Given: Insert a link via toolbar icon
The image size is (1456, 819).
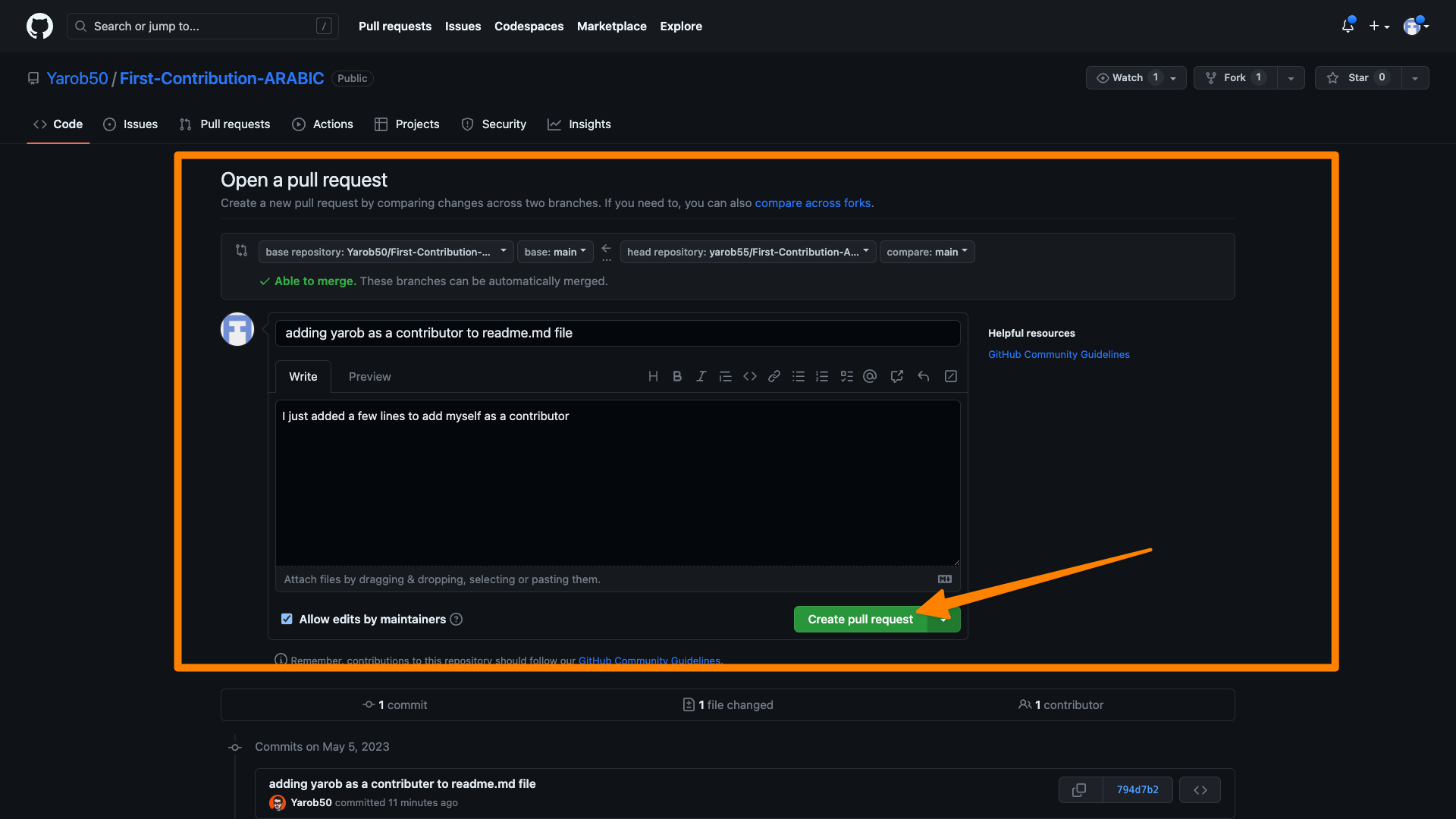Looking at the screenshot, I should pyautogui.click(x=773, y=376).
